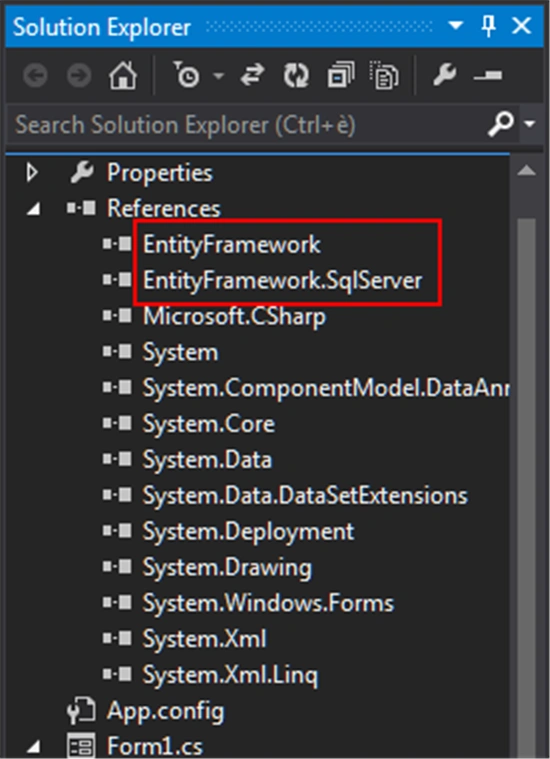Screen dimensions: 550x759
Task: Select the App.config file
Action: 165,711
